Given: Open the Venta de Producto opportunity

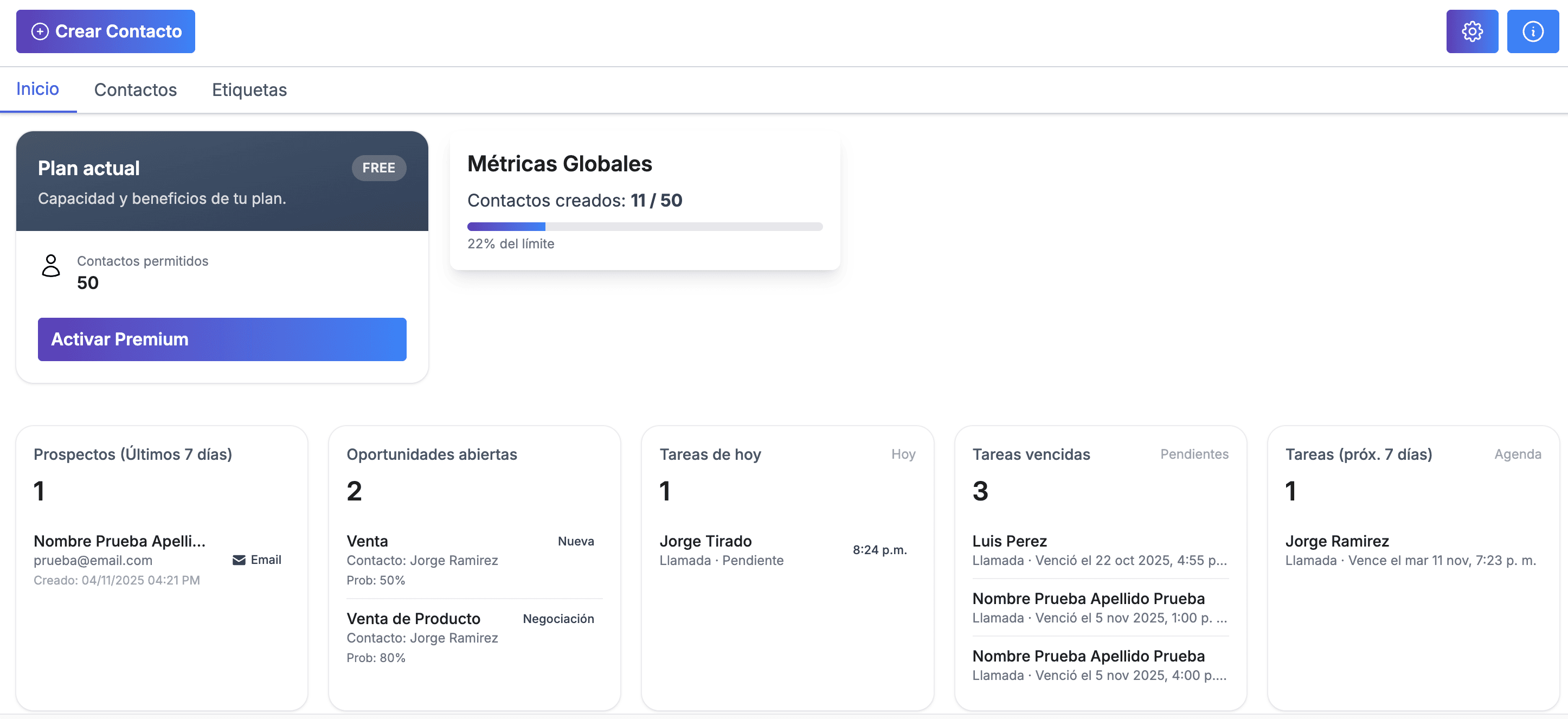Looking at the screenshot, I should coord(414,618).
